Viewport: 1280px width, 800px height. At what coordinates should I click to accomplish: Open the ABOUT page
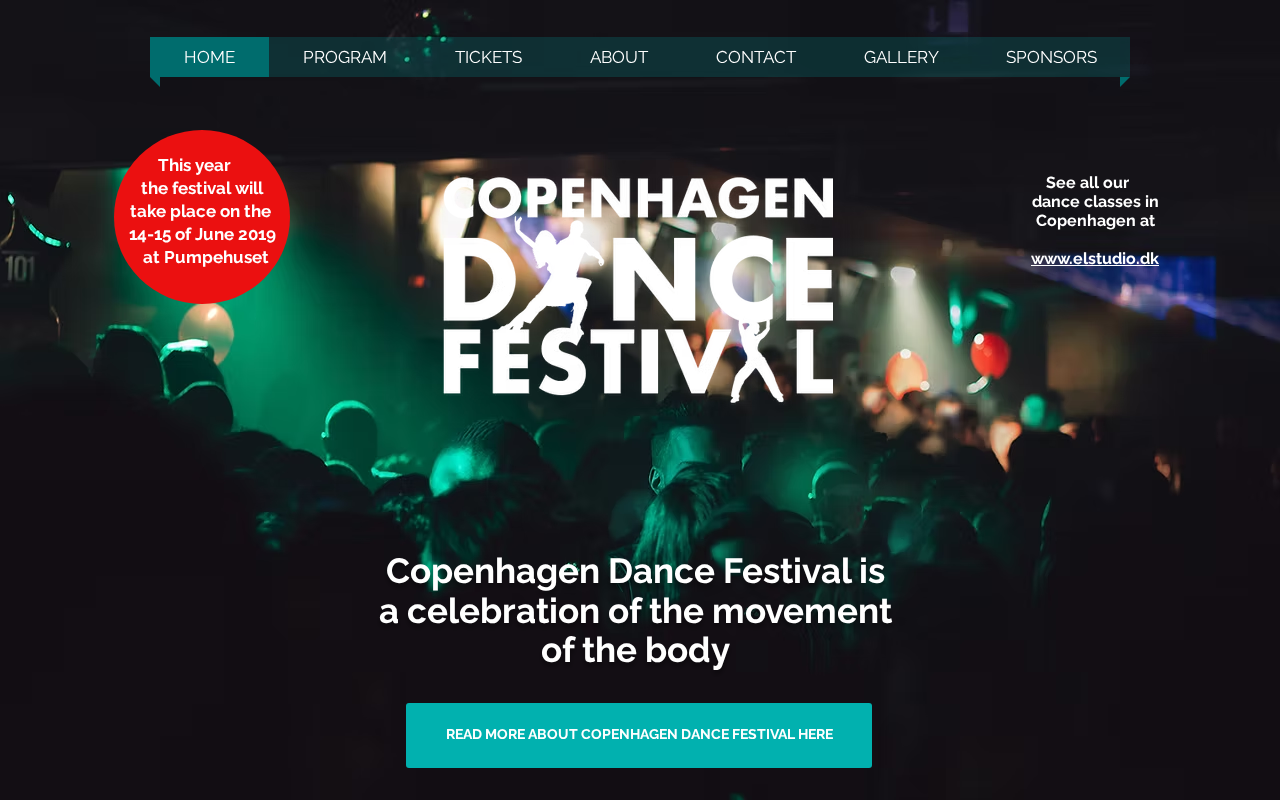[x=619, y=57]
